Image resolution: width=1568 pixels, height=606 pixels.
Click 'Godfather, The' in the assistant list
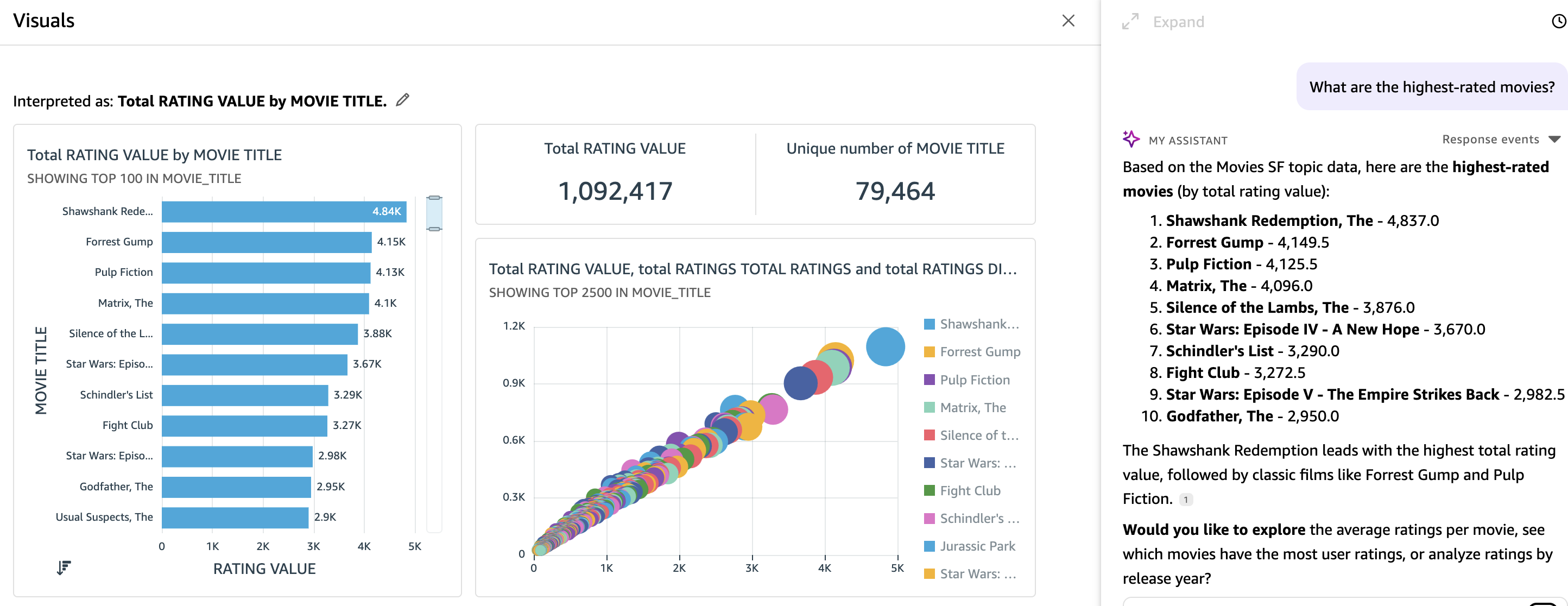click(x=1219, y=416)
